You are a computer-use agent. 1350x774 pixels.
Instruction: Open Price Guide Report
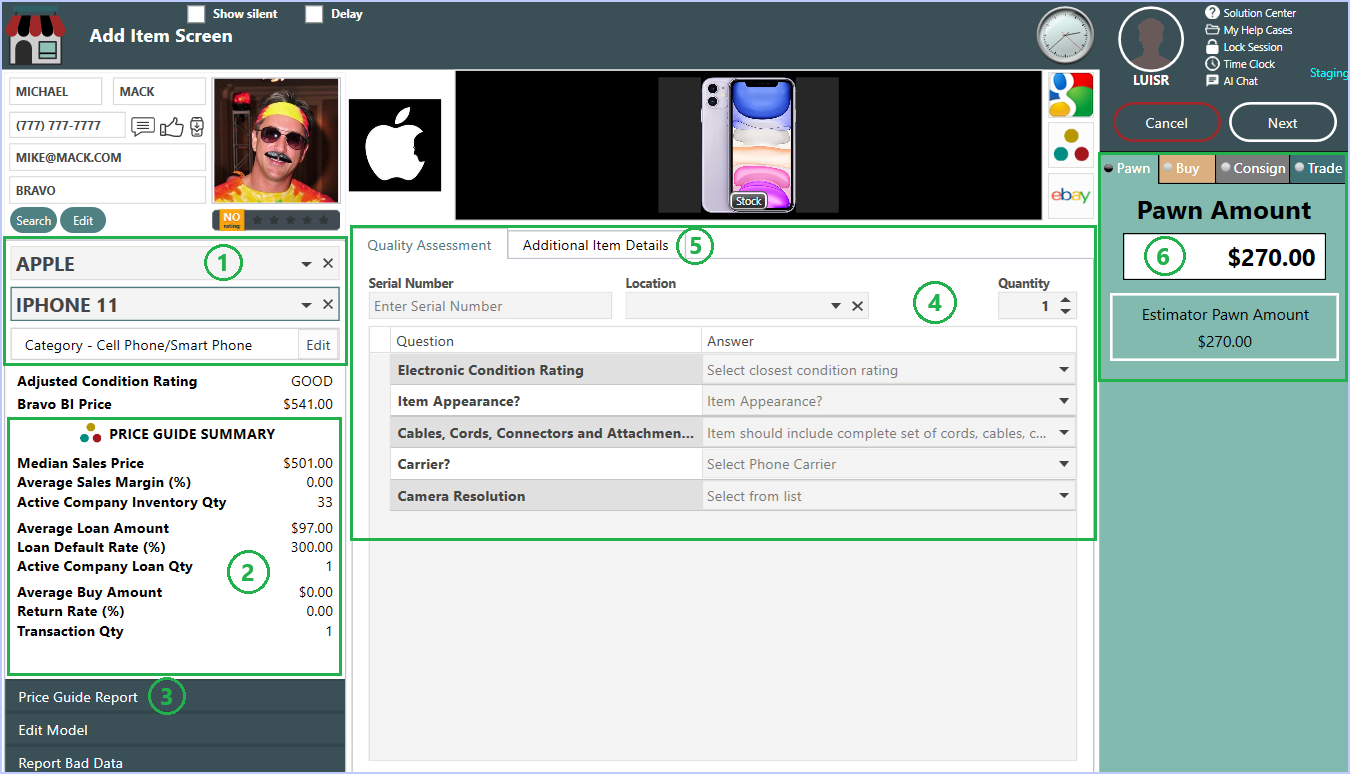pos(78,697)
